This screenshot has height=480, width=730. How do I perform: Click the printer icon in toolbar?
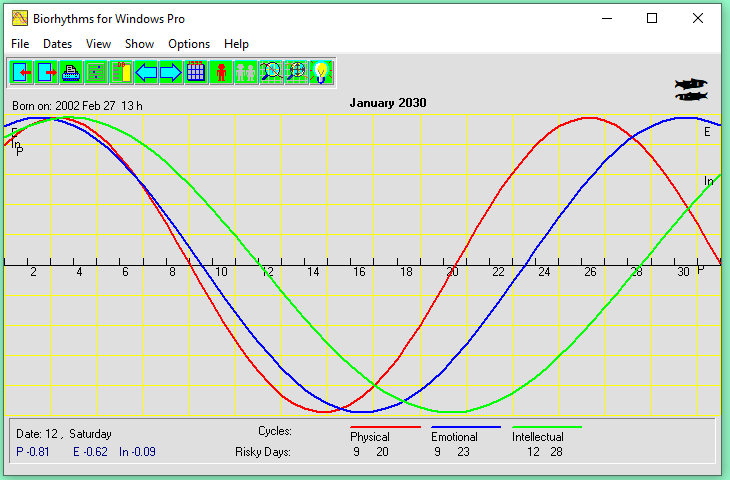point(71,72)
